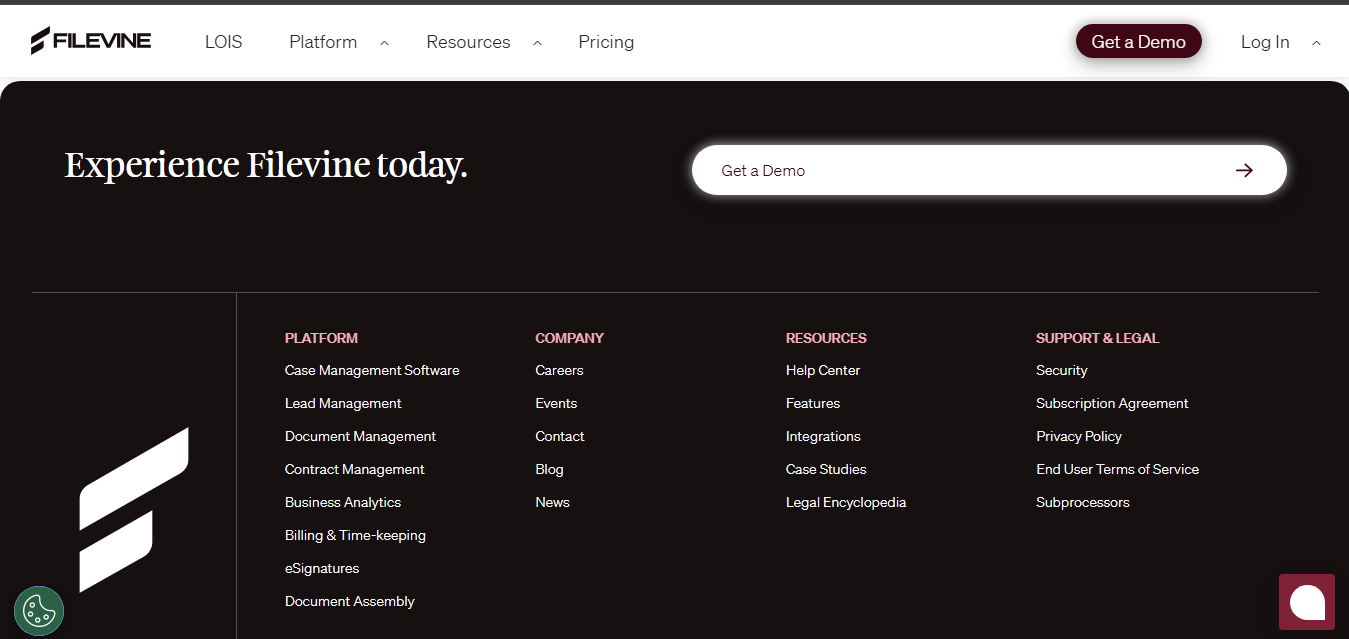1349x639 pixels.
Task: Open the Careers page link
Action: [558, 370]
